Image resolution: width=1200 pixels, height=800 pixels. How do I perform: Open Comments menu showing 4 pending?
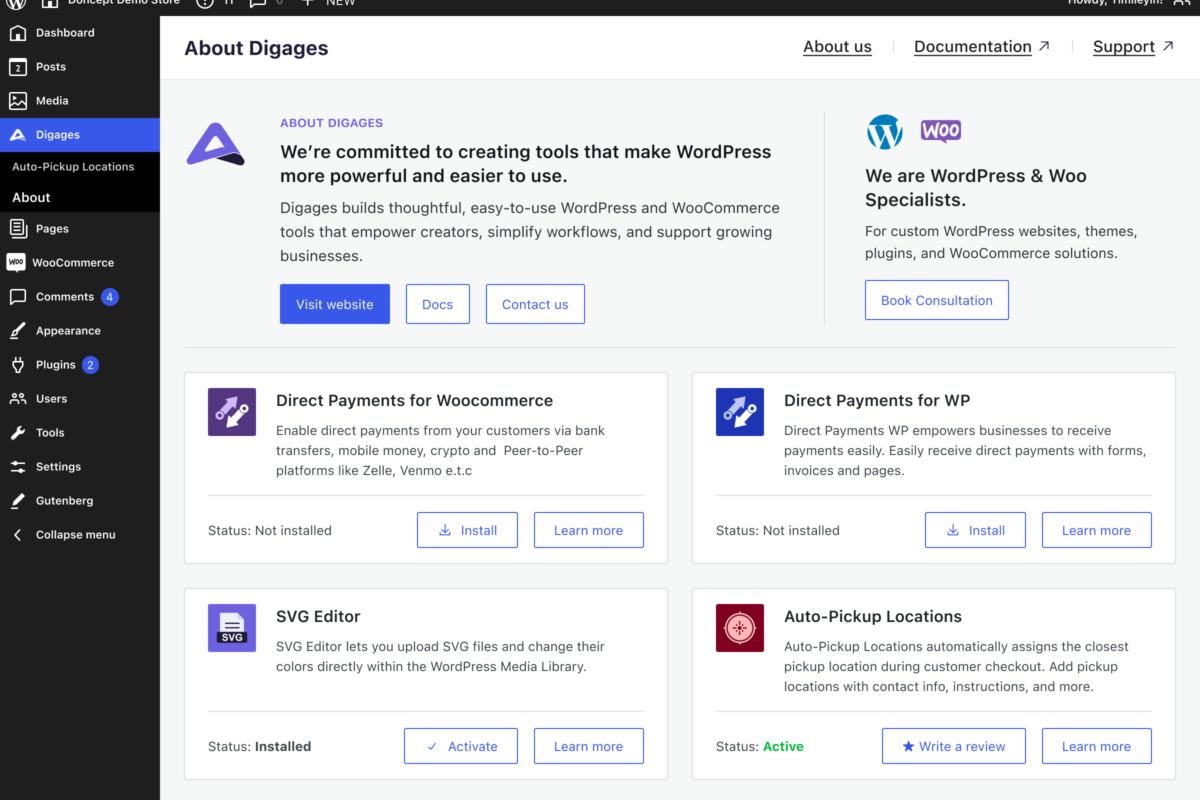pos(65,297)
